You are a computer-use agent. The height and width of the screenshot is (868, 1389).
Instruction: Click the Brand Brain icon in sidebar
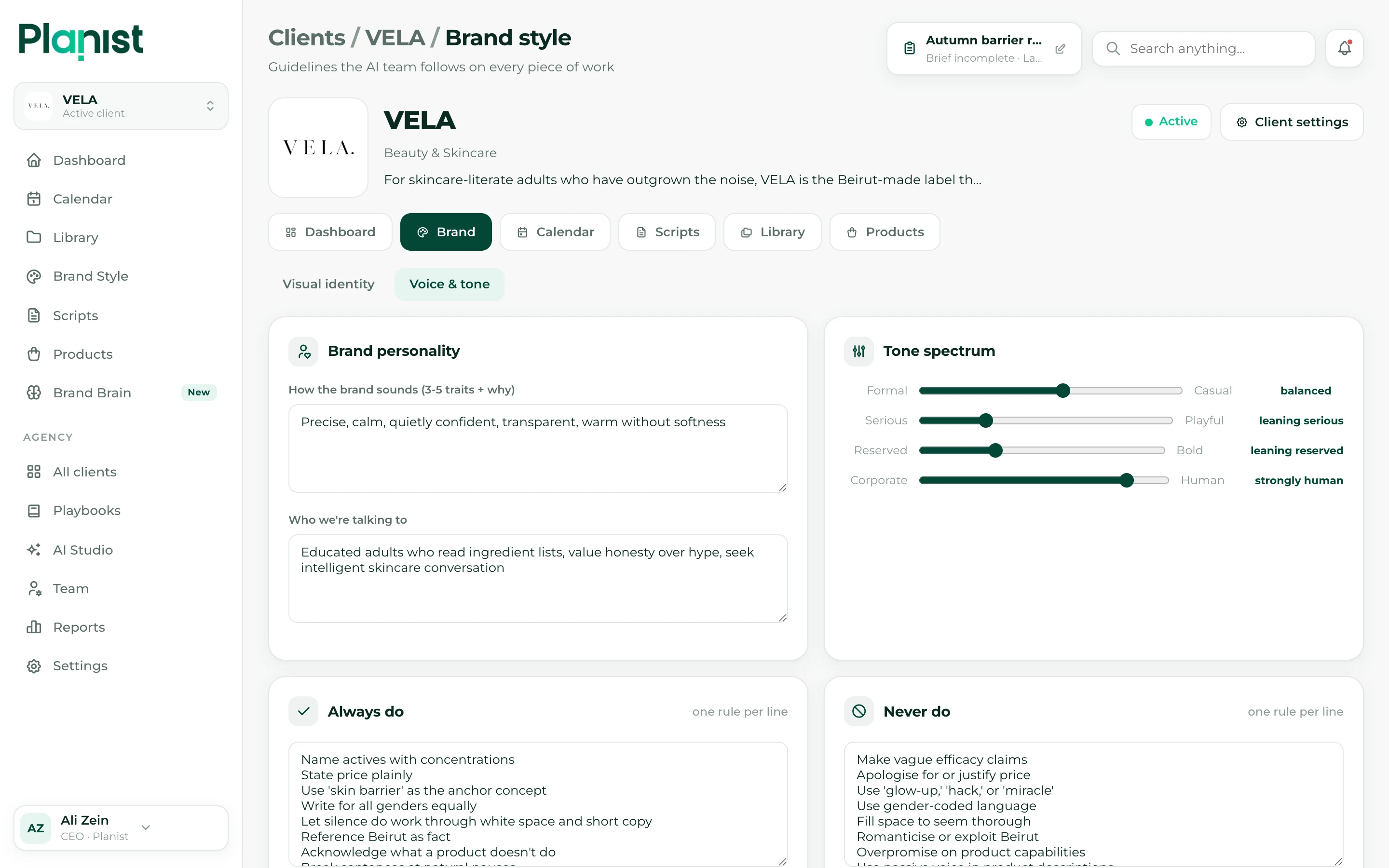coord(34,393)
